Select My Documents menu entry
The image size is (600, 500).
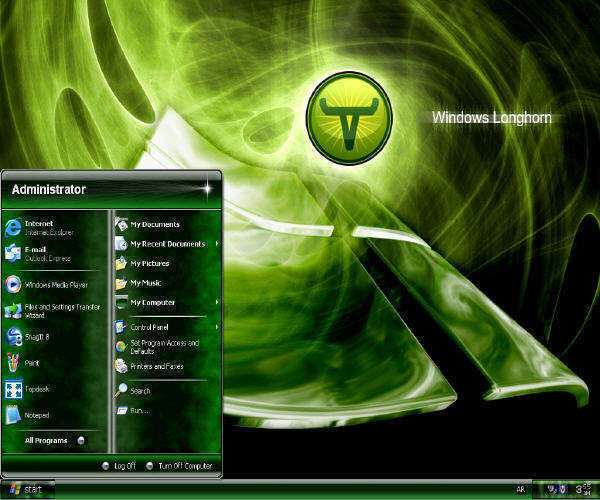tap(166, 224)
